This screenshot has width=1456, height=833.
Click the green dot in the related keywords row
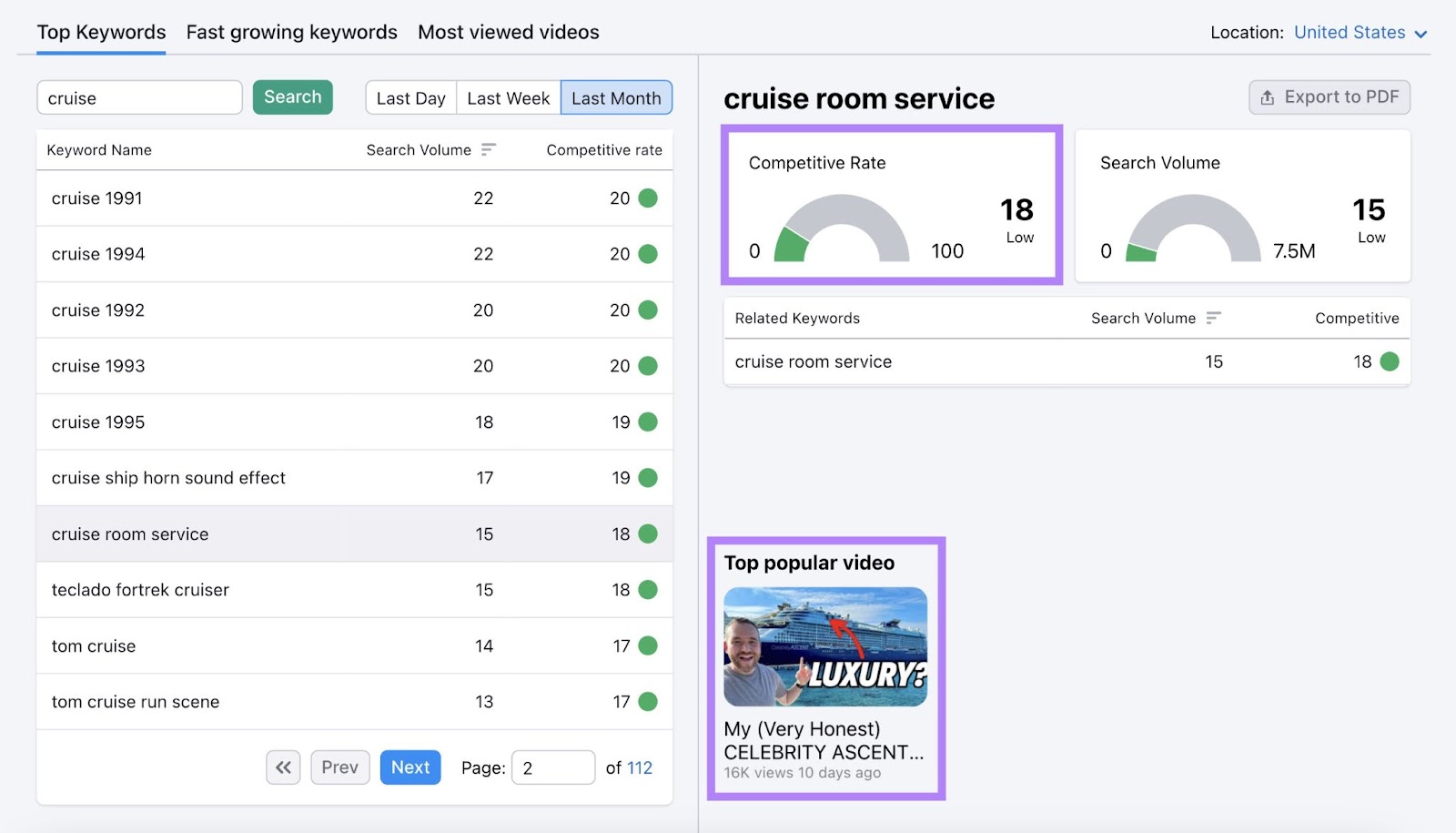click(1390, 361)
